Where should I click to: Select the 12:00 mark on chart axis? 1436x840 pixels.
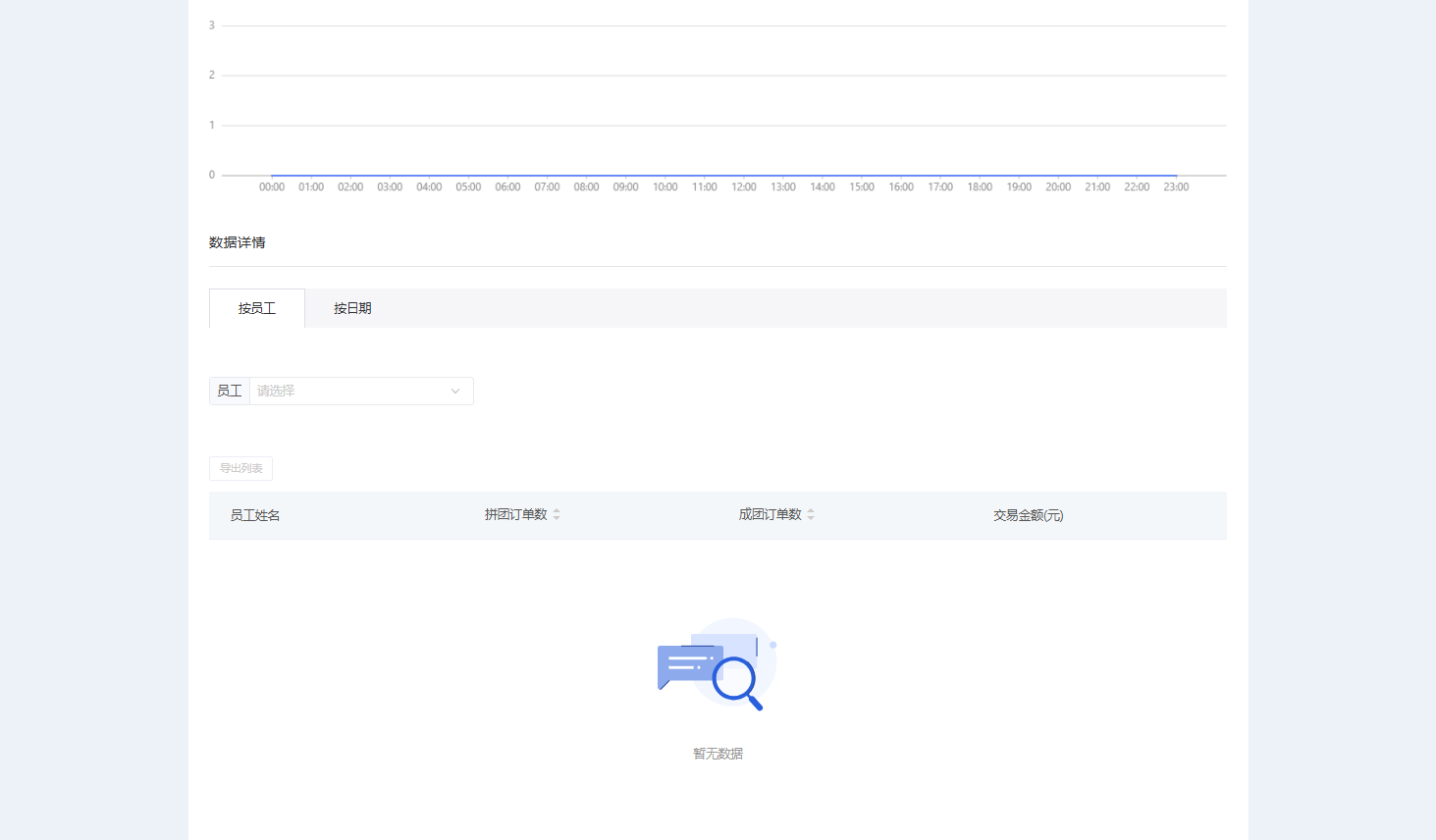(x=744, y=186)
